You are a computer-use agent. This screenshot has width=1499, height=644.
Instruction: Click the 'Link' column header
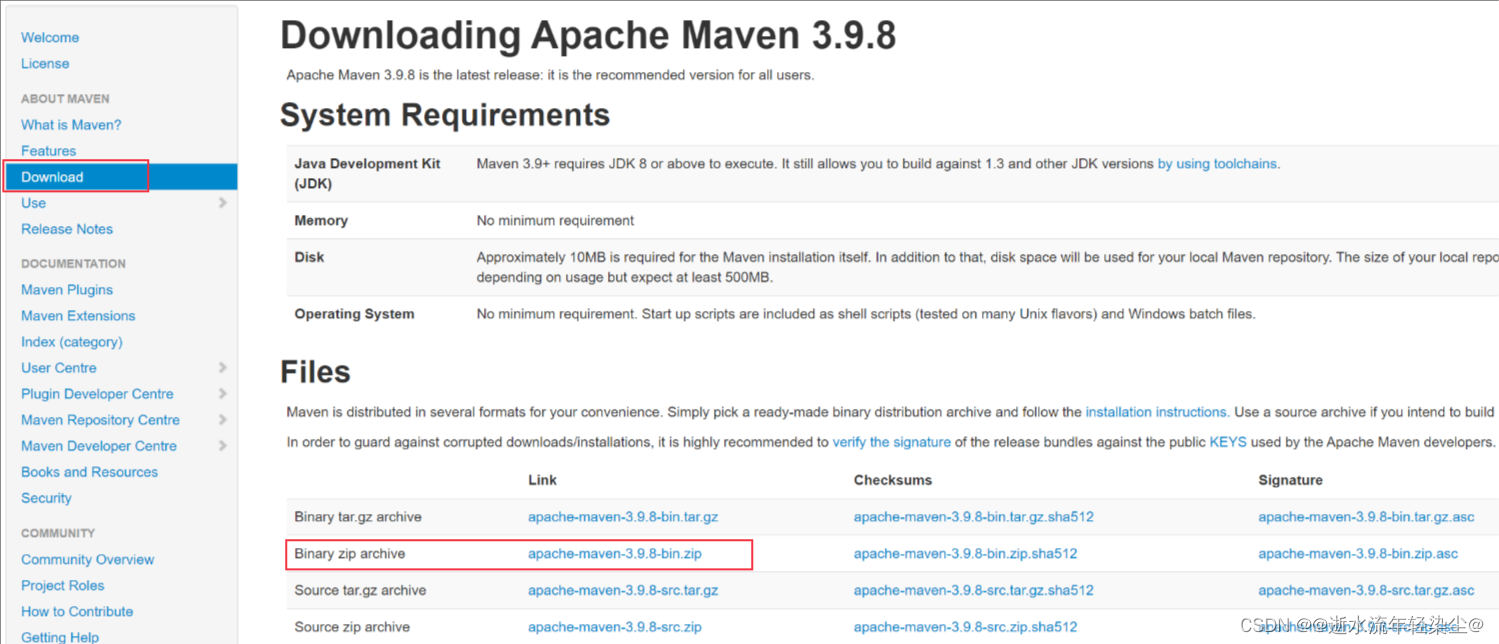[x=543, y=480]
